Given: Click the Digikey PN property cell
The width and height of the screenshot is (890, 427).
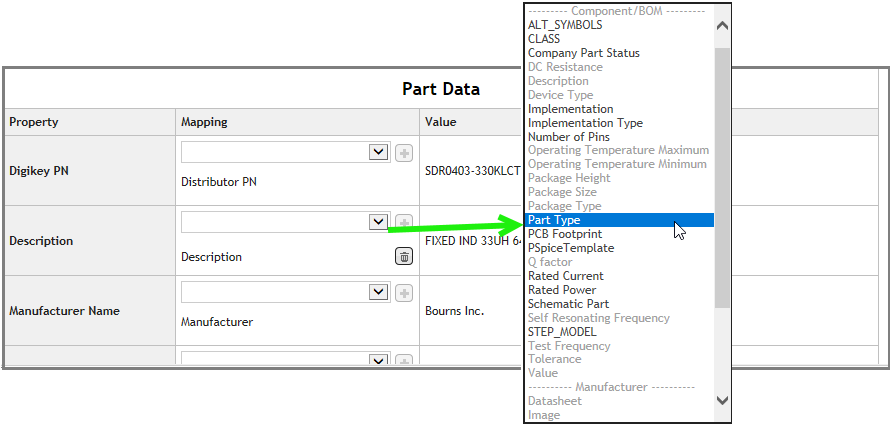Looking at the screenshot, I should point(90,170).
